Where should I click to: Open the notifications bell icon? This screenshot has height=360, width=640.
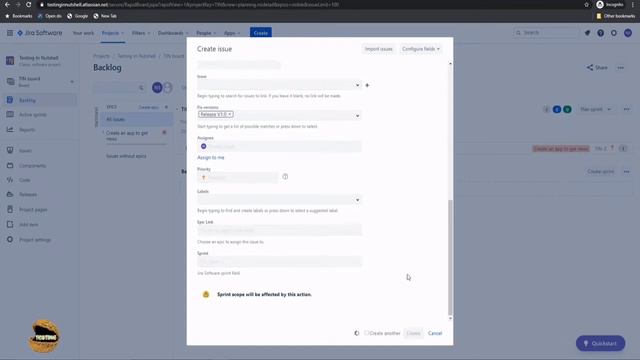587,33
